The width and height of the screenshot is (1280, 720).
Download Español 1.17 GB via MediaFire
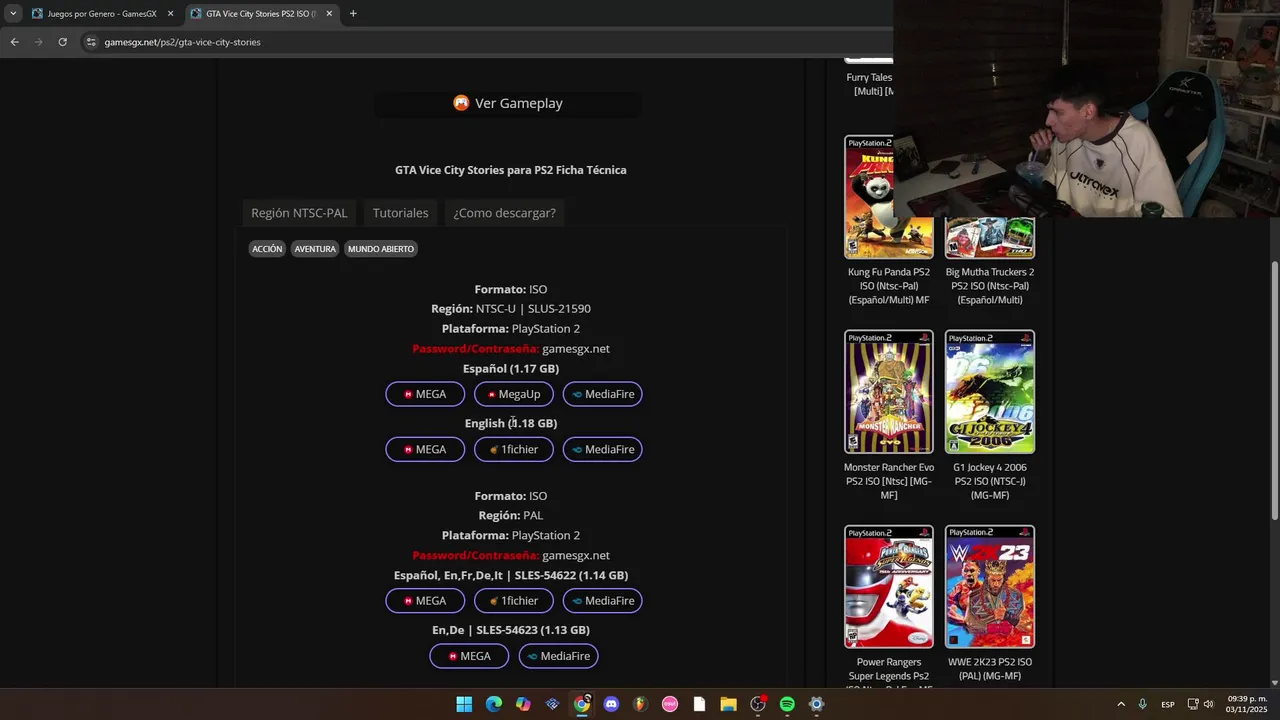pyautogui.click(x=602, y=394)
